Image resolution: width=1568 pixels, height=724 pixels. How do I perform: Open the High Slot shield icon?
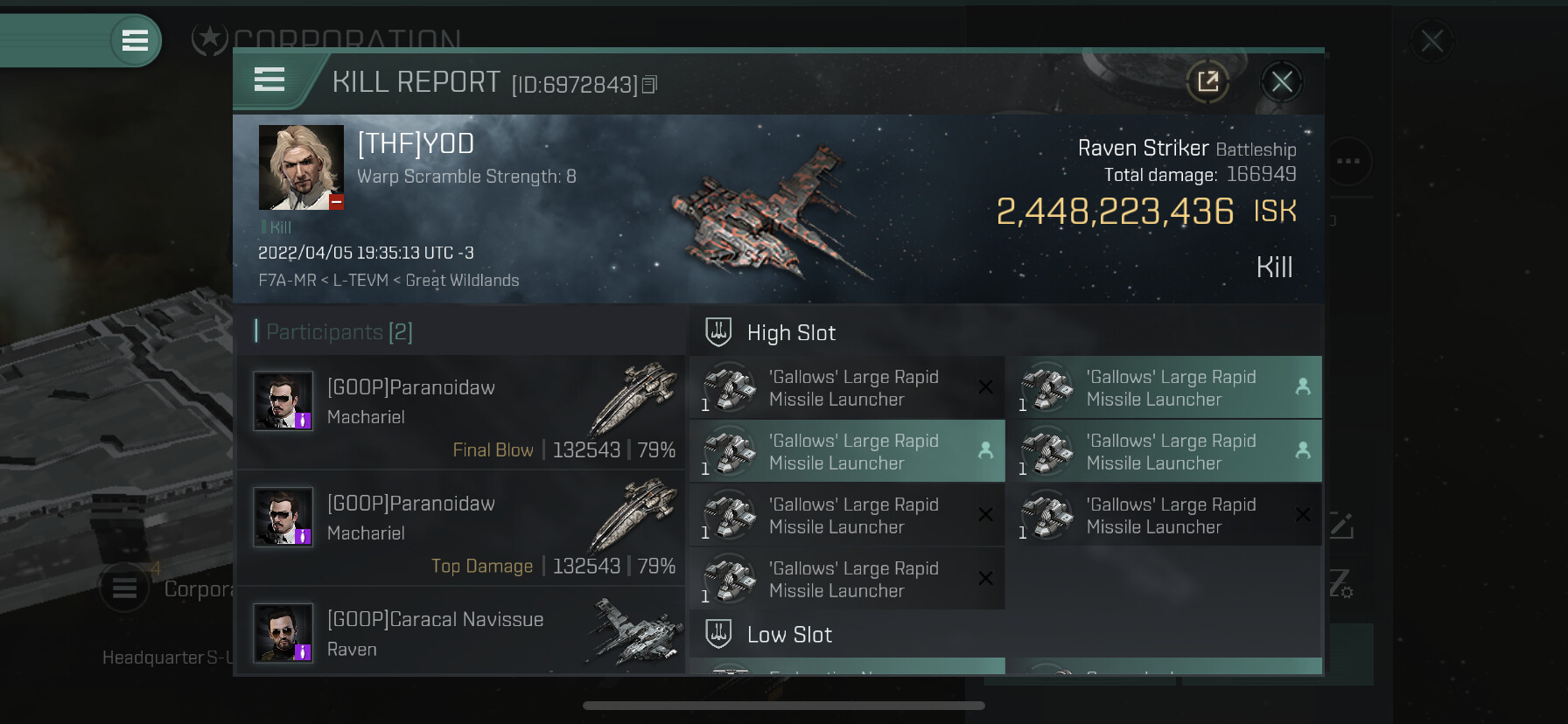[x=718, y=332]
